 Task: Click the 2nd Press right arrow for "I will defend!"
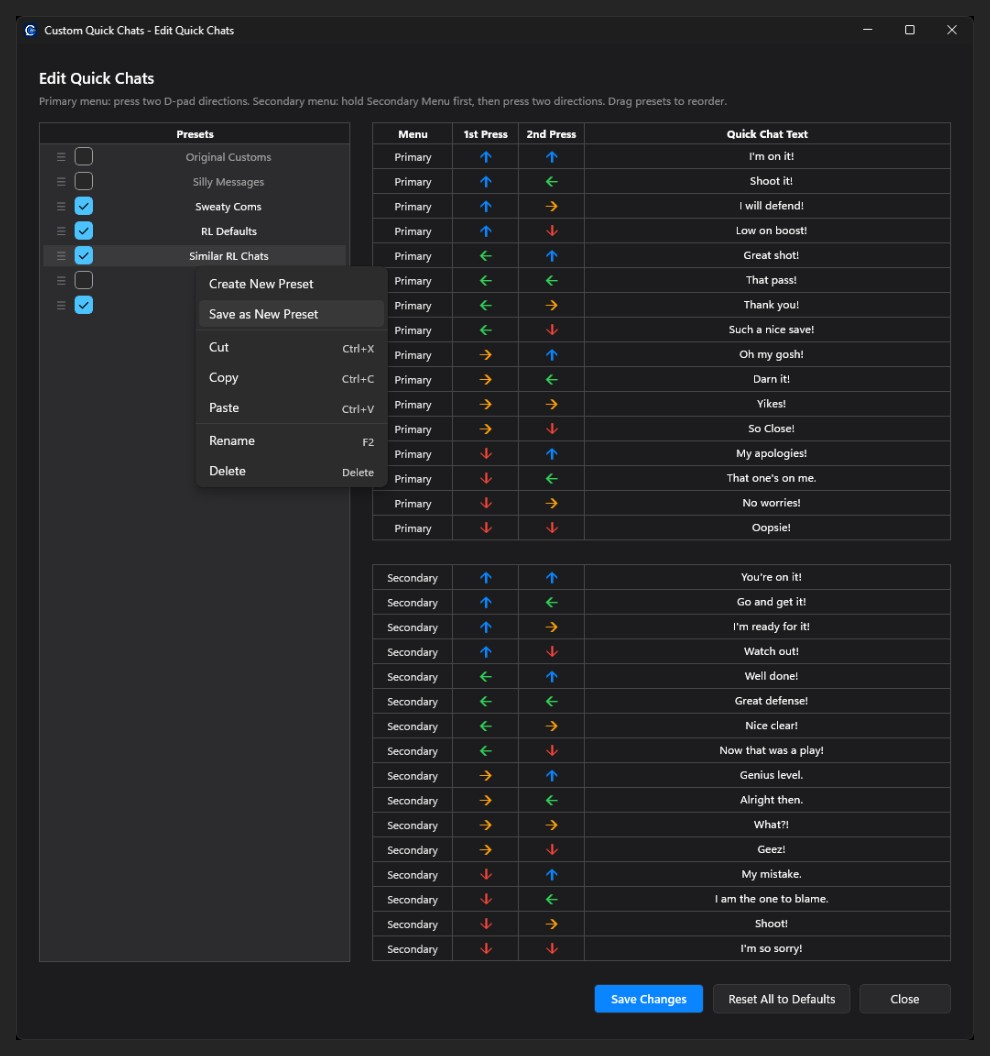(552, 206)
